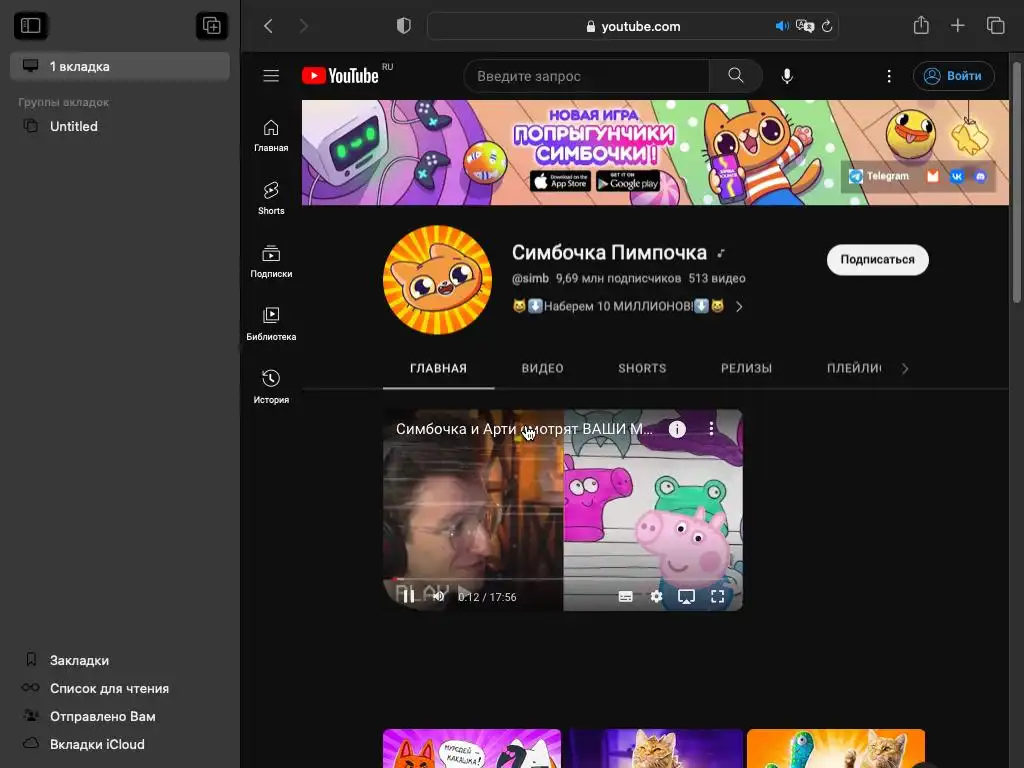This screenshot has width=1024, height=768.
Task: Open YouTube guide hamburger menu
Action: [x=271, y=76]
